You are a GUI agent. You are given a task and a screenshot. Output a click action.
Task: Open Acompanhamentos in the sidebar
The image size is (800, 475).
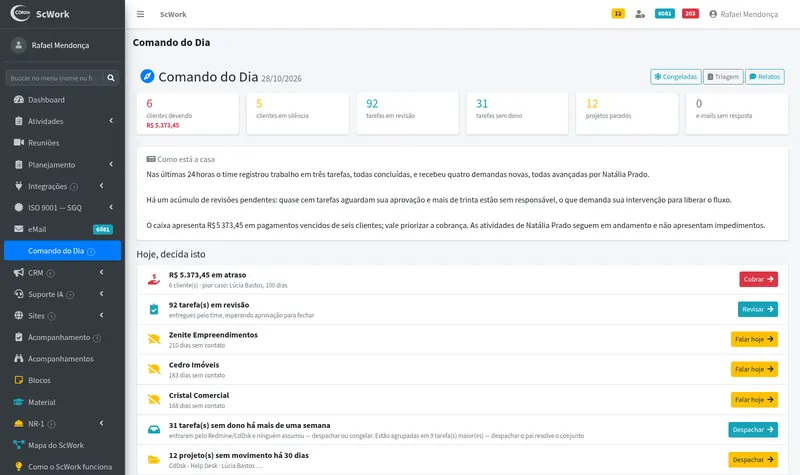(x=62, y=359)
